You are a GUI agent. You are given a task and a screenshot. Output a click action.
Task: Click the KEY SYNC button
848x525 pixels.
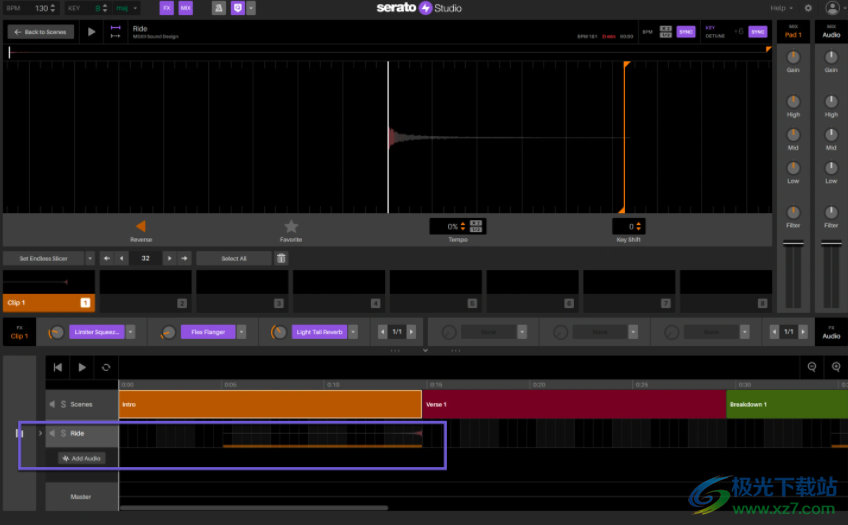(758, 32)
